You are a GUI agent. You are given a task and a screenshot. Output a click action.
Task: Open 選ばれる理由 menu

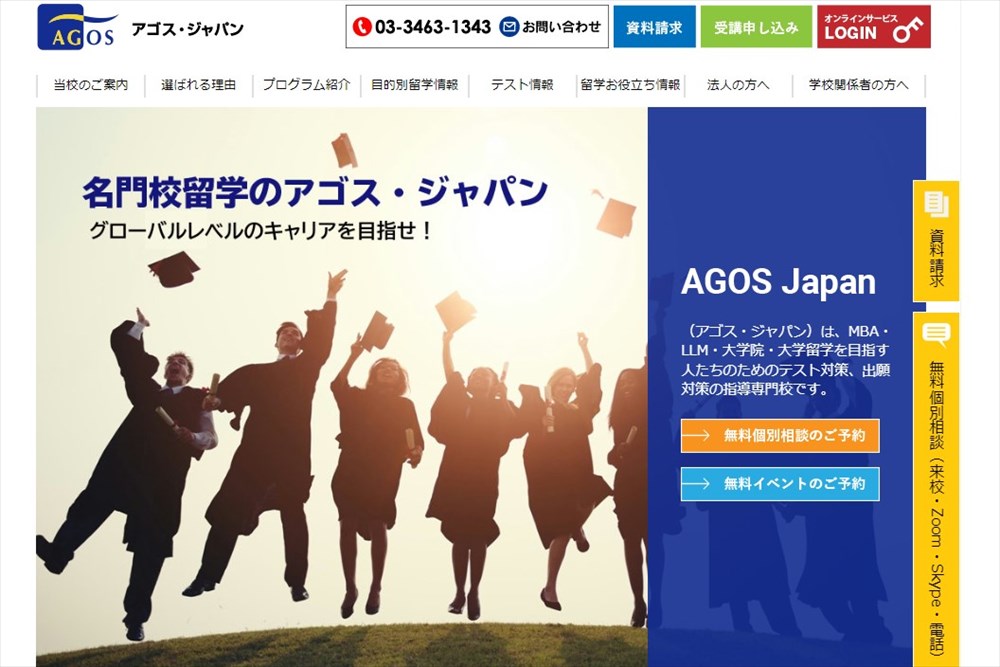point(198,85)
